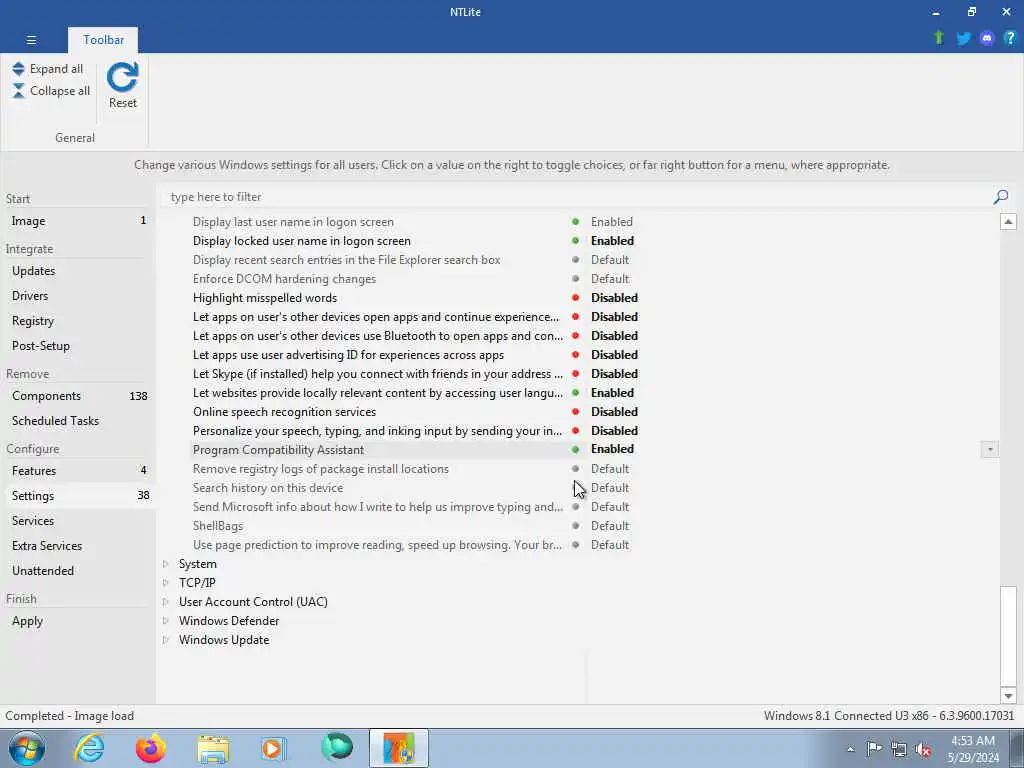Open Extra Services in the sidebar
The width and height of the screenshot is (1024, 768).
coord(78,545)
